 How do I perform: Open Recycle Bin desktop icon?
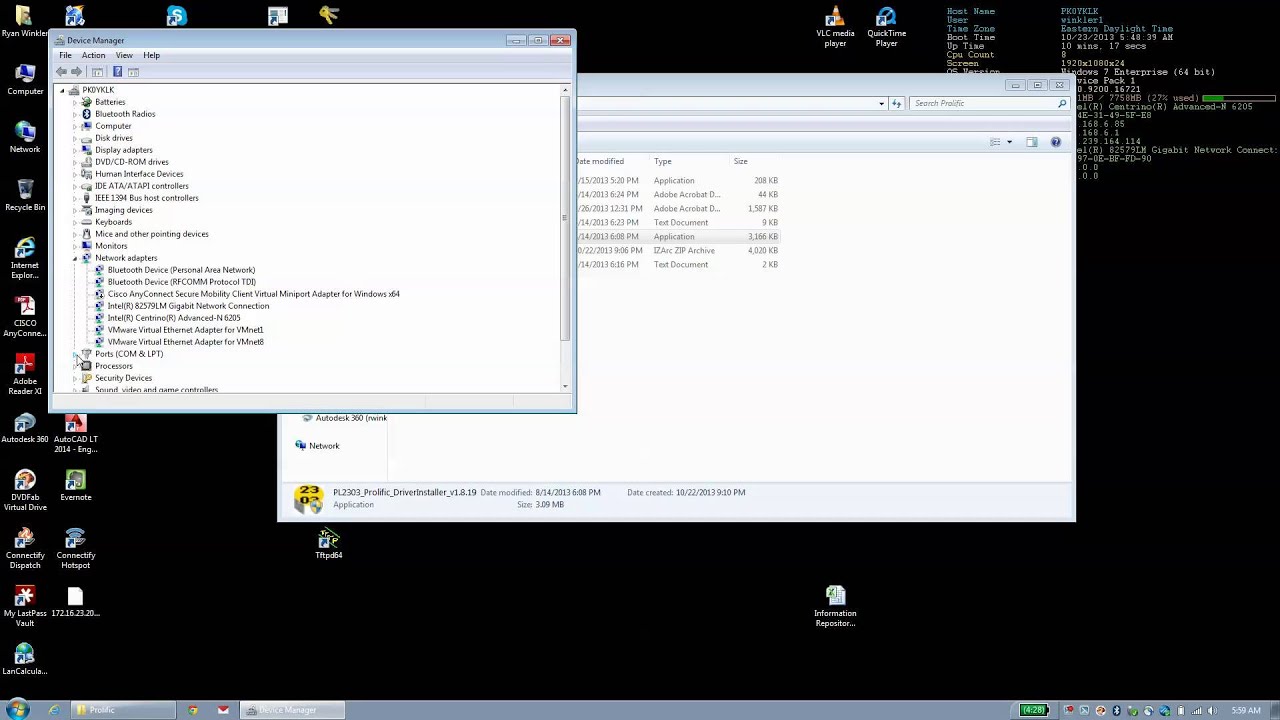click(x=25, y=194)
